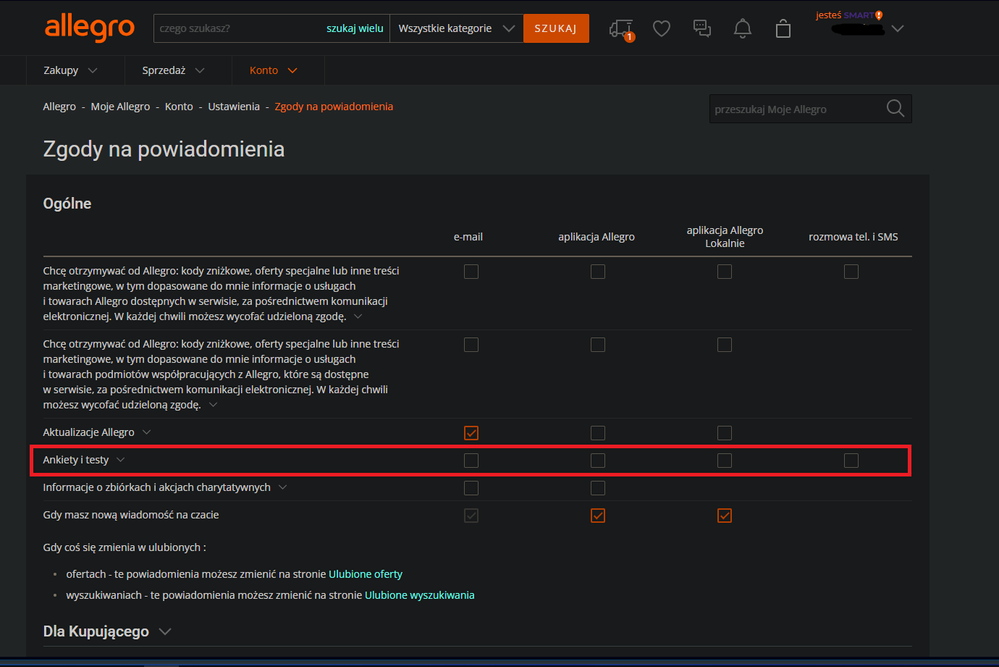Click the Gdy masz nową wiadomość na czacie label
999x667 pixels.
131,515
